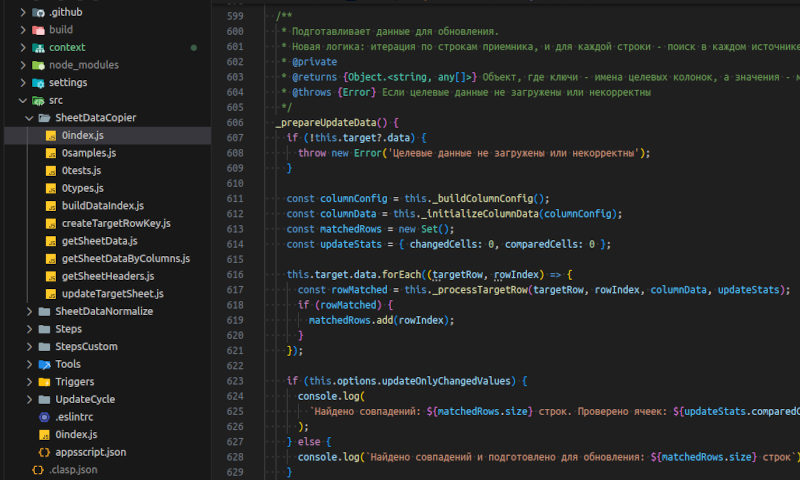Expand the SheetDataNormalize folder chevron
The width and height of the screenshot is (800, 480).
click(29, 311)
